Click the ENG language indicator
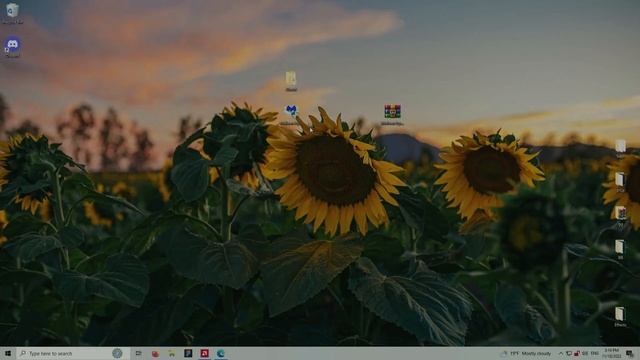Screen dimensions: 640x360 pyautogui.click(x=595, y=353)
